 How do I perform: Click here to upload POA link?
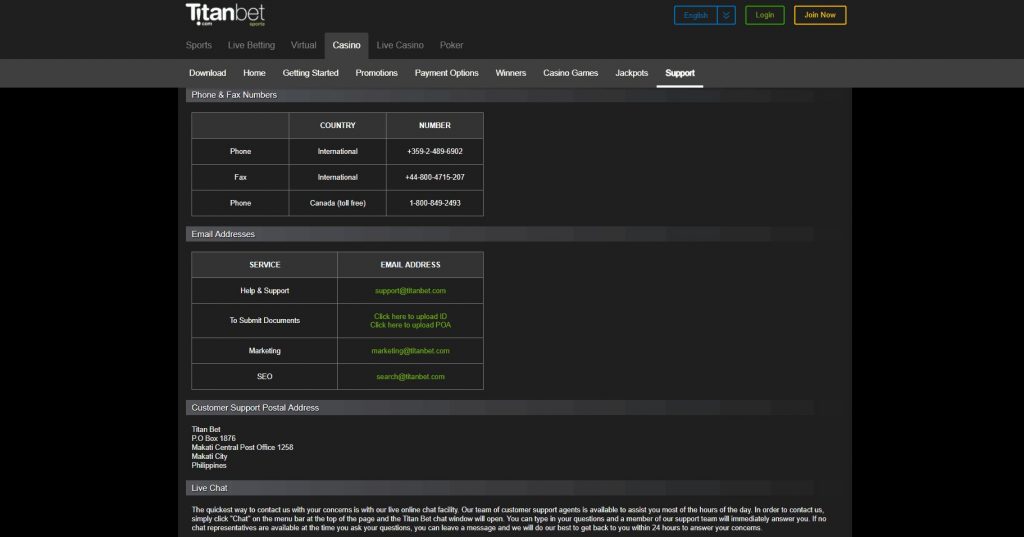pyautogui.click(x=410, y=325)
